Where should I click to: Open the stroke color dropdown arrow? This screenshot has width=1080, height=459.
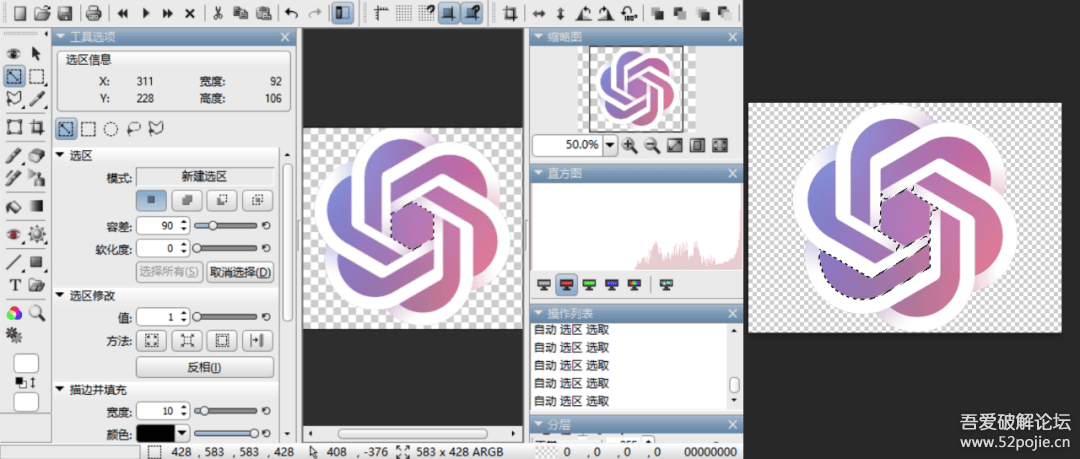point(182,433)
